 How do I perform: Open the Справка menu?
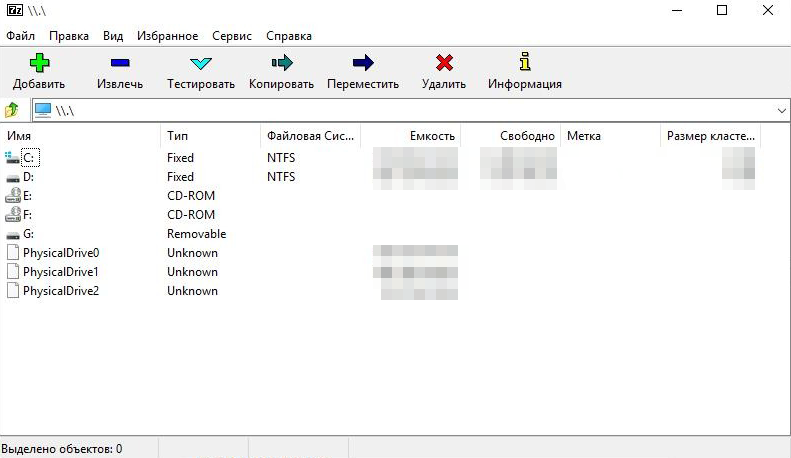pos(289,36)
